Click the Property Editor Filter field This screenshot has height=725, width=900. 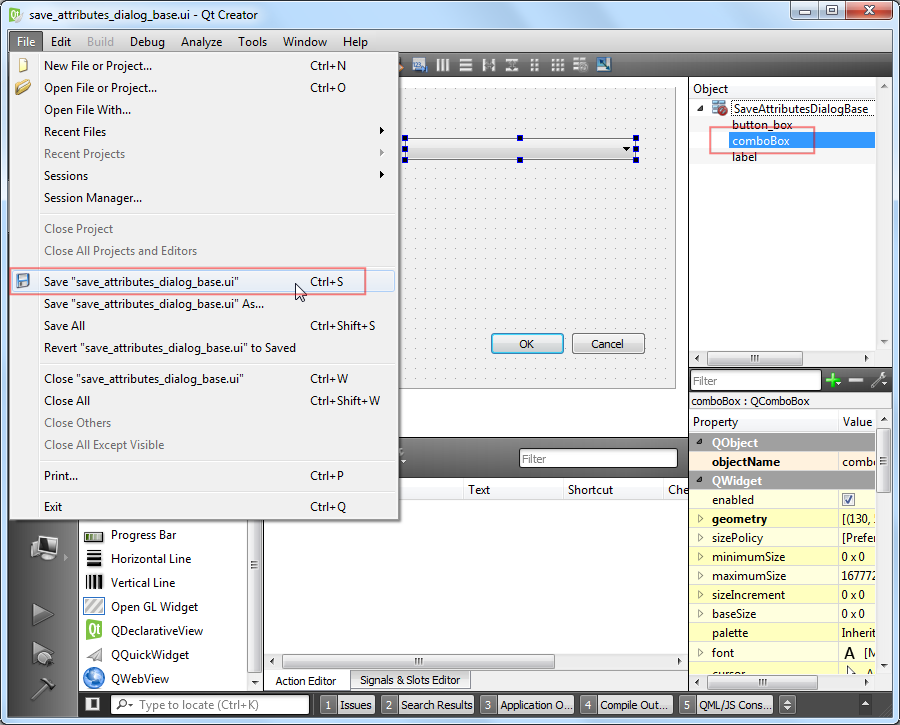click(755, 380)
